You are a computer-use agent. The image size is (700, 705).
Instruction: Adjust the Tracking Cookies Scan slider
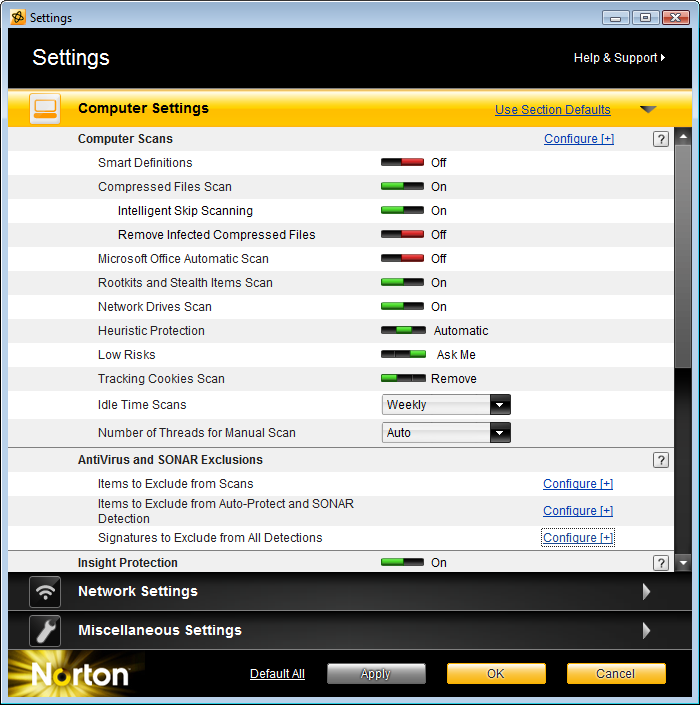[x=403, y=378]
